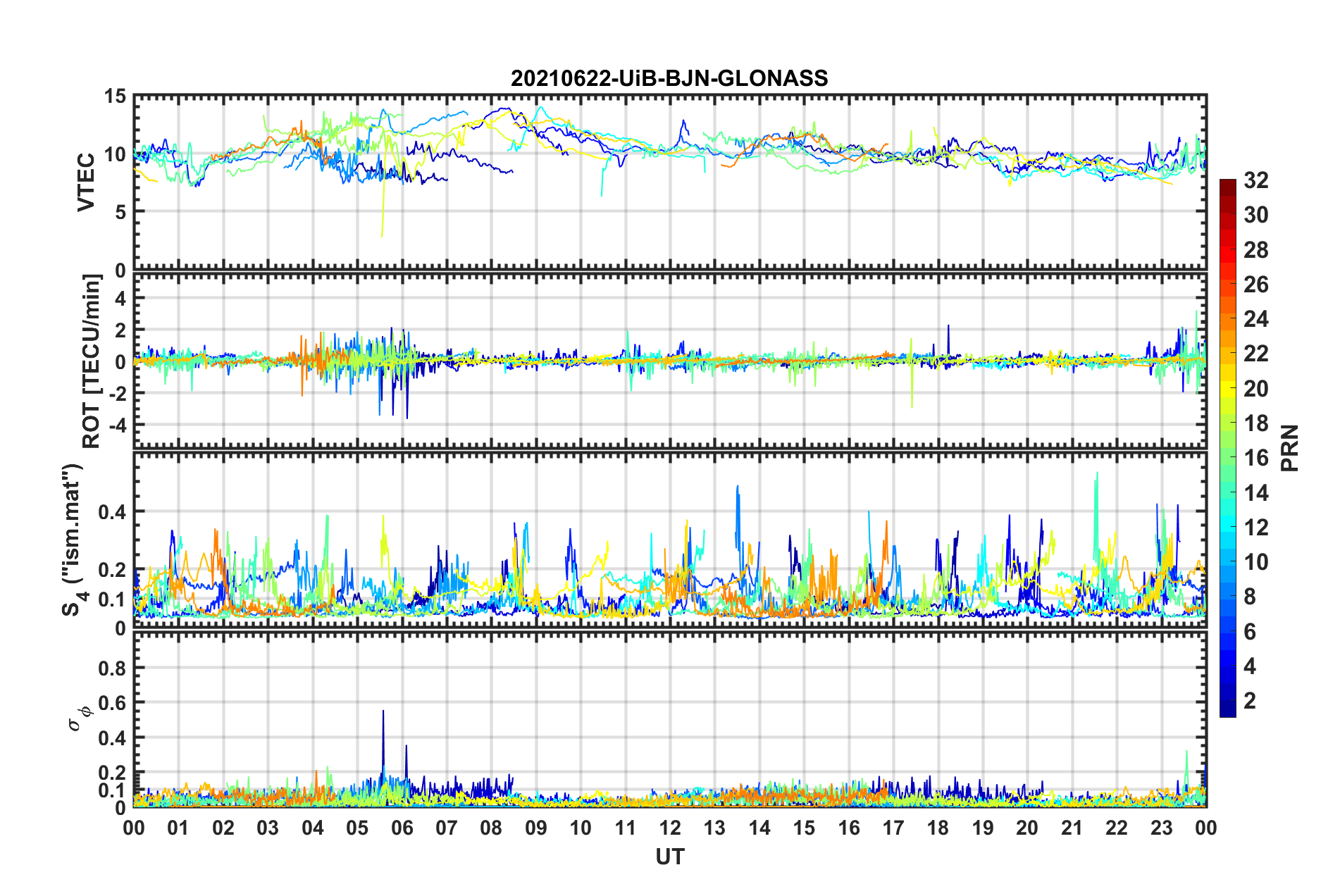Screen dimensions: 1340x896
Task: Click the S4 ("ism.mat") axis label
Action: point(73,540)
